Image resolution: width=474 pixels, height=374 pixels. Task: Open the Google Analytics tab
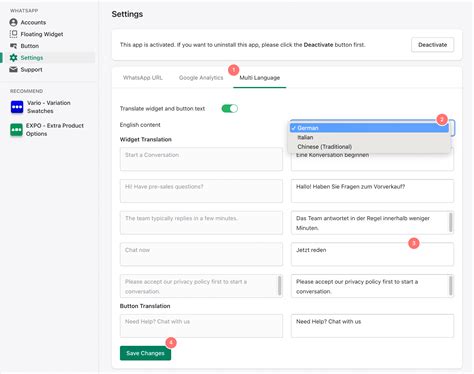[201, 78]
